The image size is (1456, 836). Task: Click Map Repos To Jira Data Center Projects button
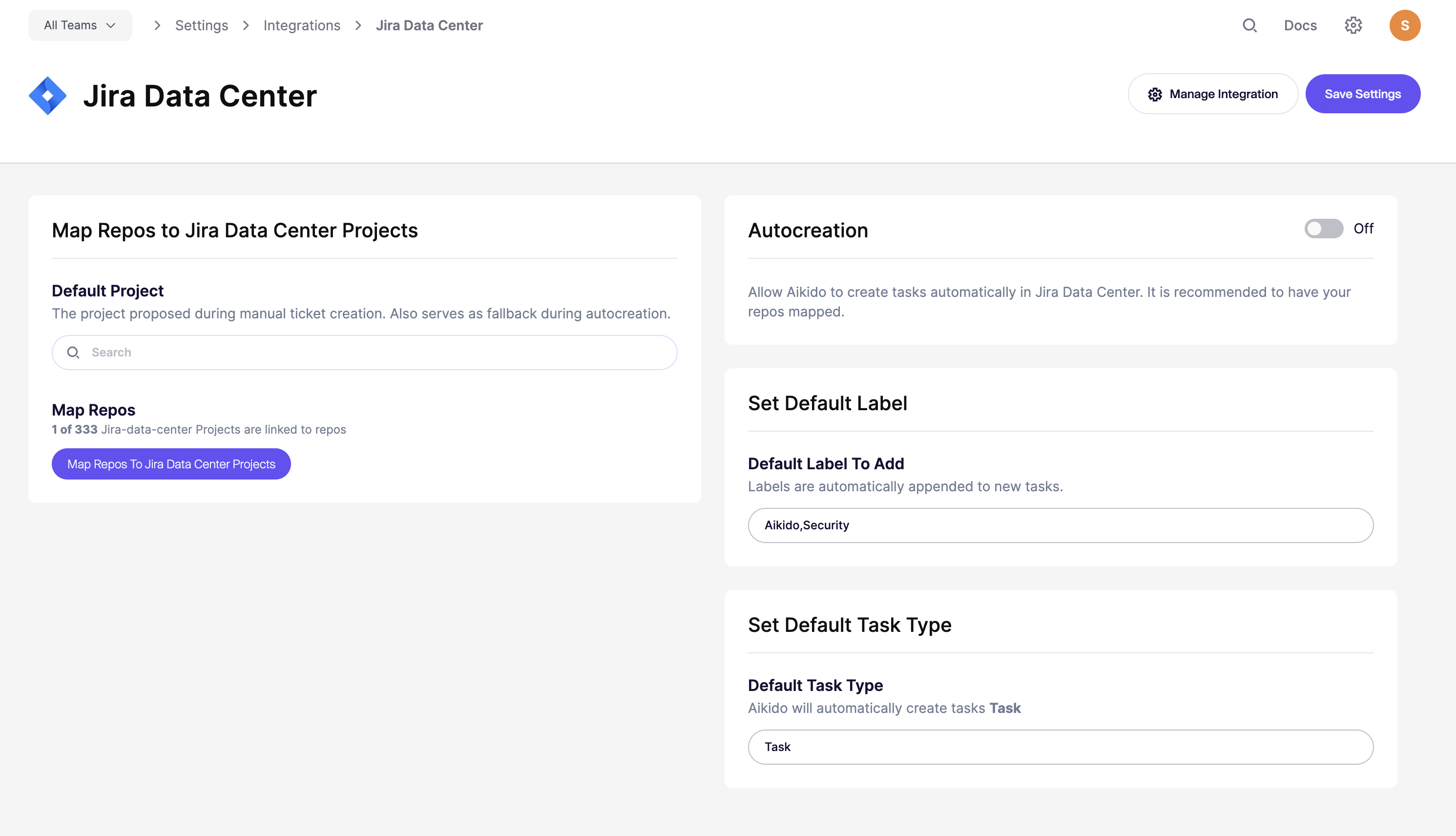pyautogui.click(x=171, y=464)
